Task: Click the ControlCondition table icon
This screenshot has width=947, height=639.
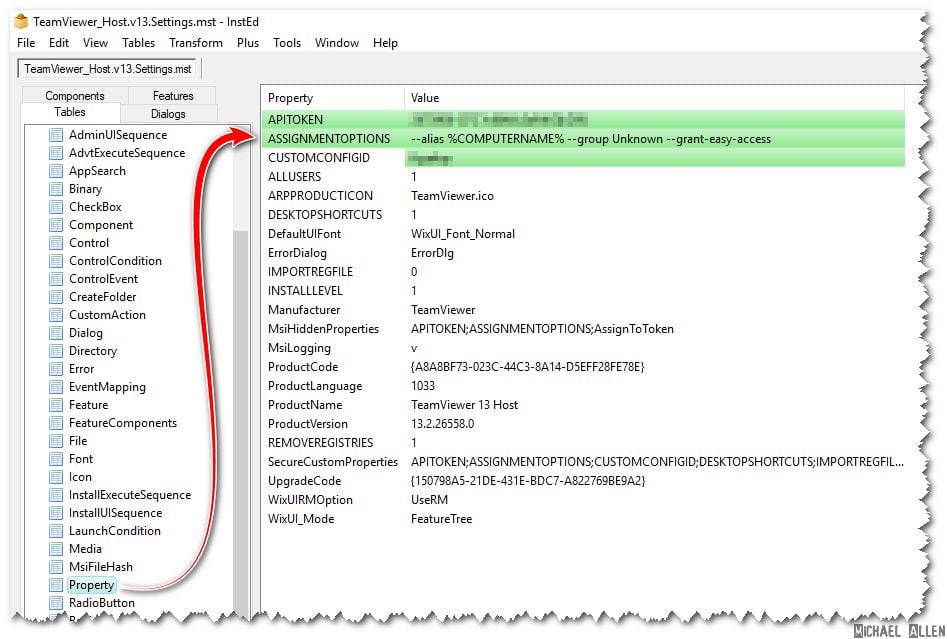Action: (x=56, y=261)
